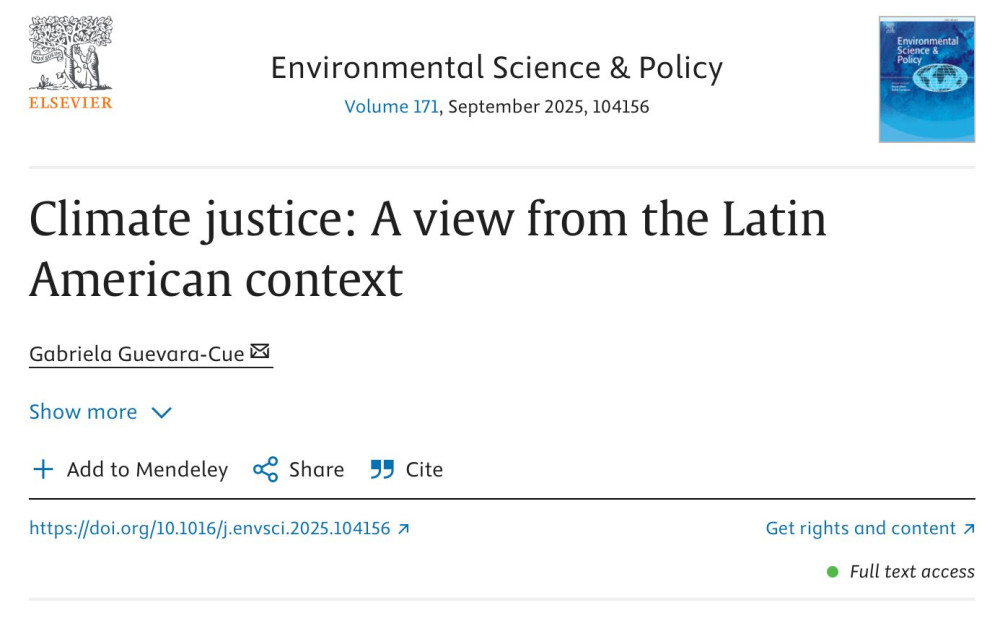Viewport: 1000px width, 631px height.
Task: Click the Share button label
Action: (317, 469)
